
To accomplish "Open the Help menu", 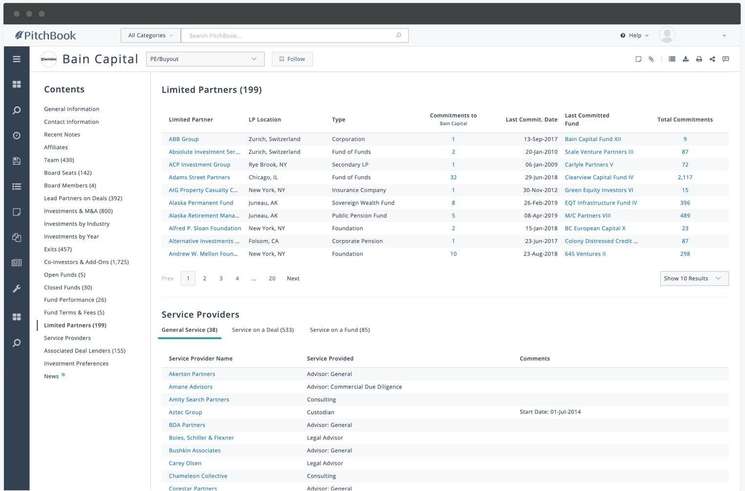I will (x=634, y=35).
